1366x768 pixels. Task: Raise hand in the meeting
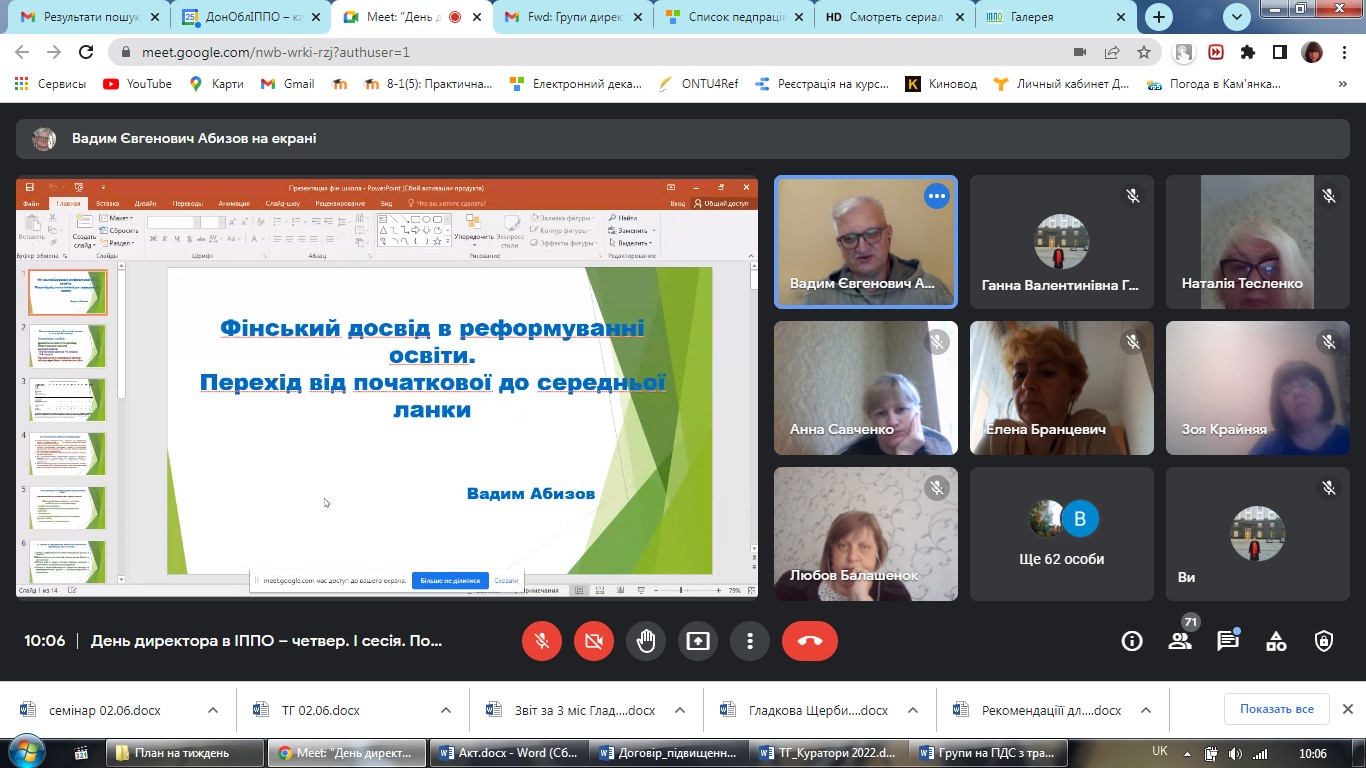point(646,641)
